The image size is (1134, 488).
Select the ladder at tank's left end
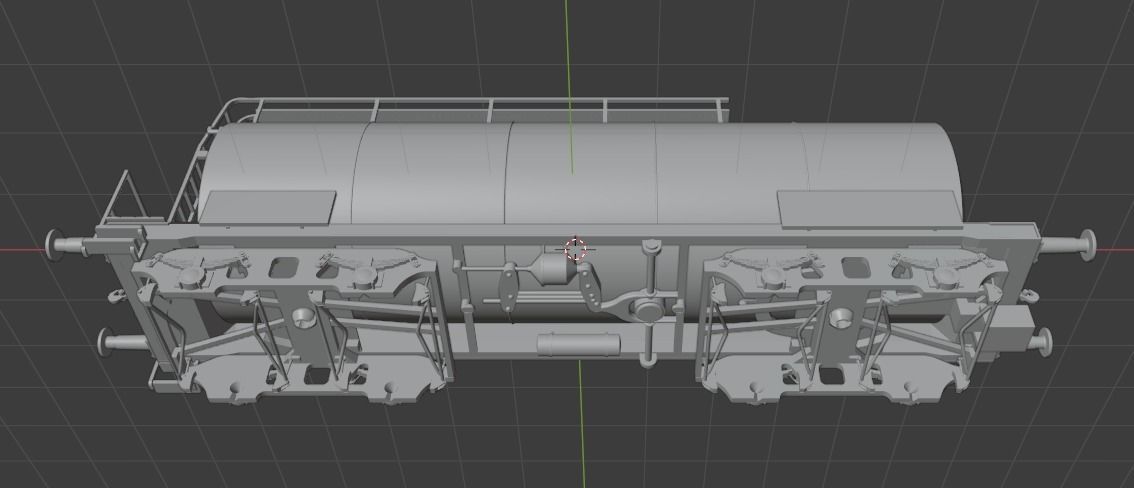(189, 175)
